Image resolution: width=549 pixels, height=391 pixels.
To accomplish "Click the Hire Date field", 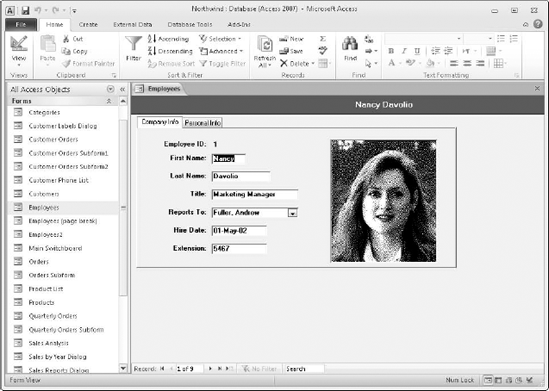I will (239, 231).
